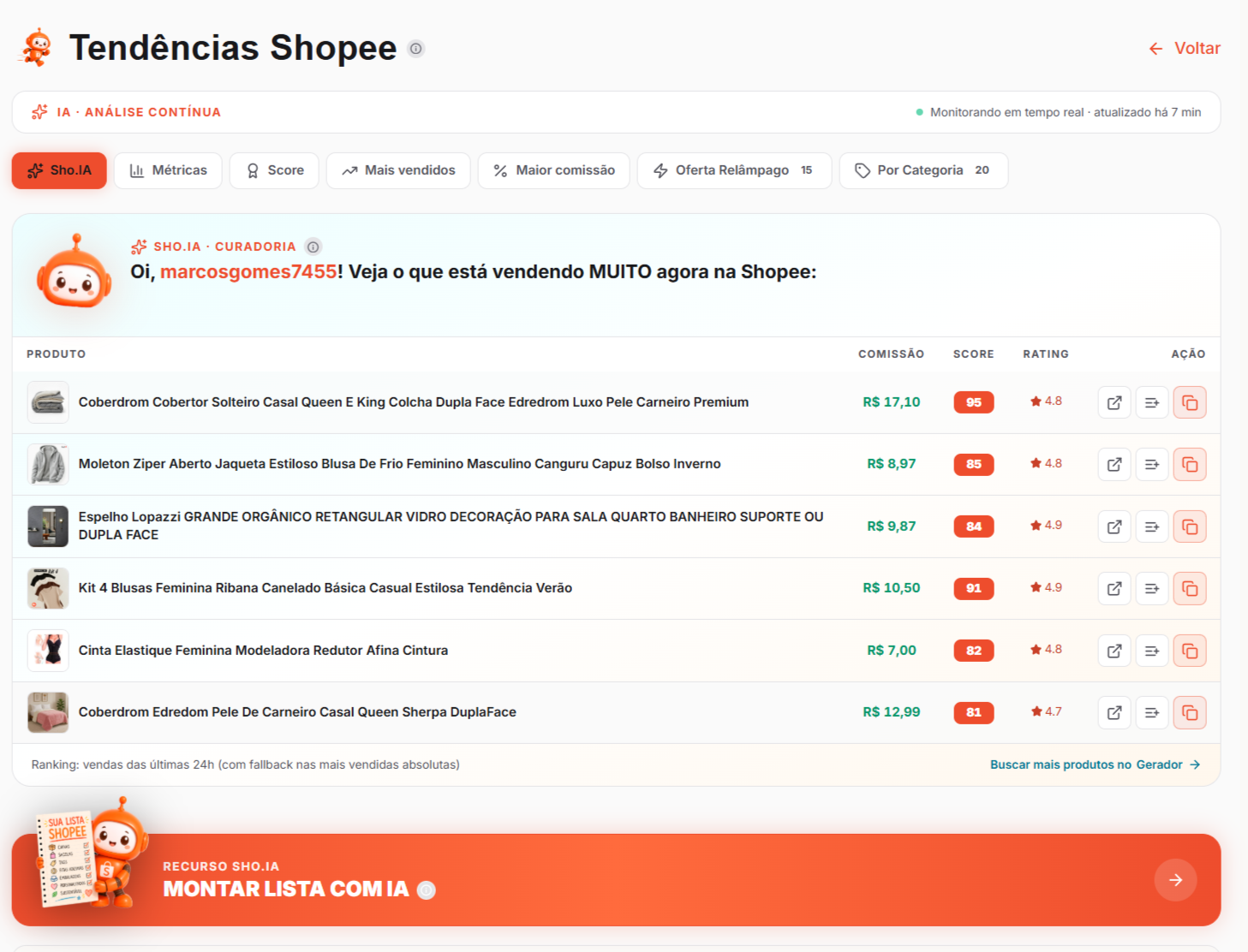
Task: Click the SCORE column header
Action: tap(974, 354)
